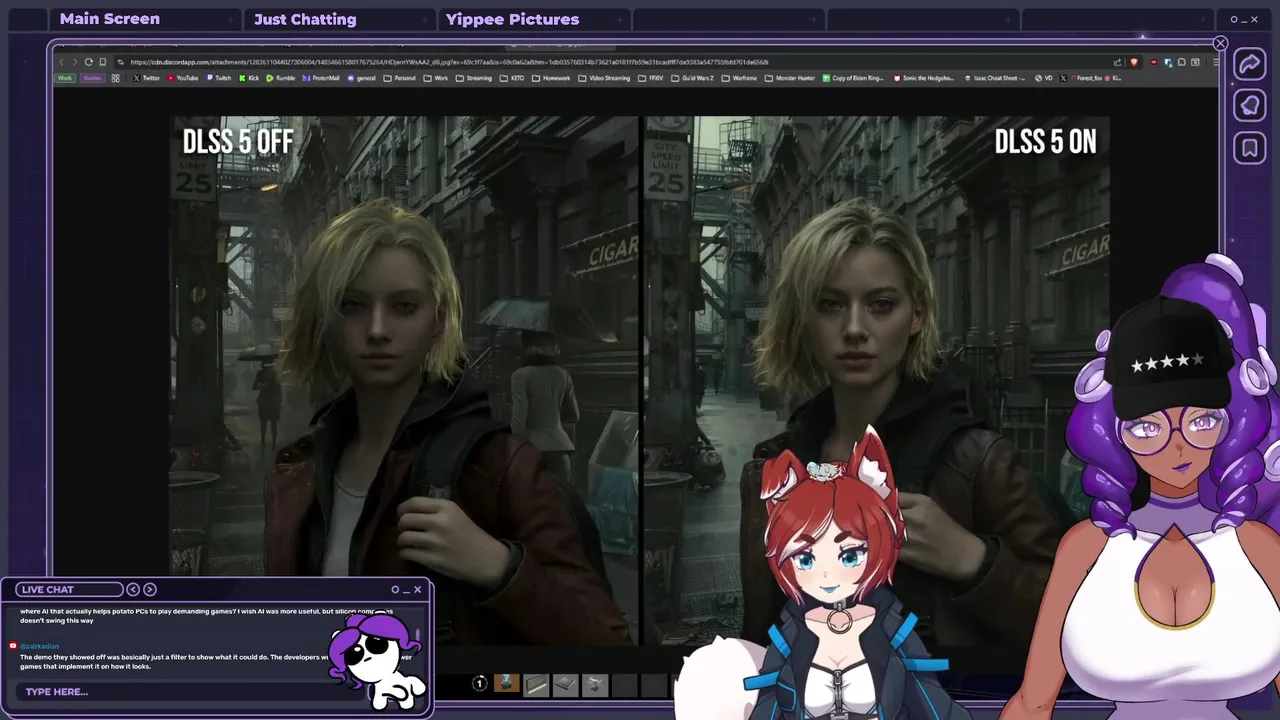The width and height of the screenshot is (1280, 720).
Task: Click the circle icon in Live Chat header
Action: tap(395, 589)
